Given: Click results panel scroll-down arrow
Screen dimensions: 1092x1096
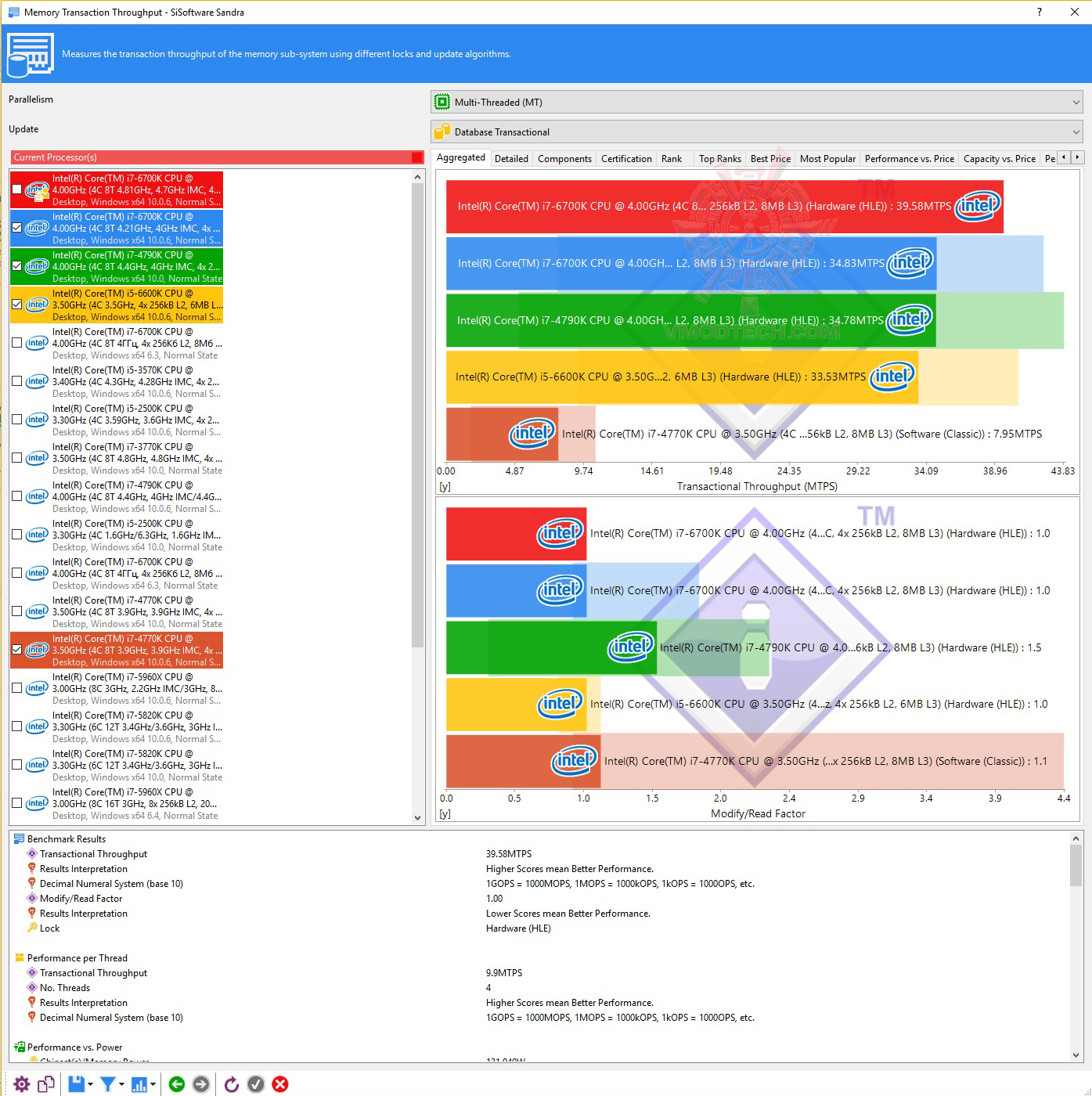Looking at the screenshot, I should coord(1076,1055).
